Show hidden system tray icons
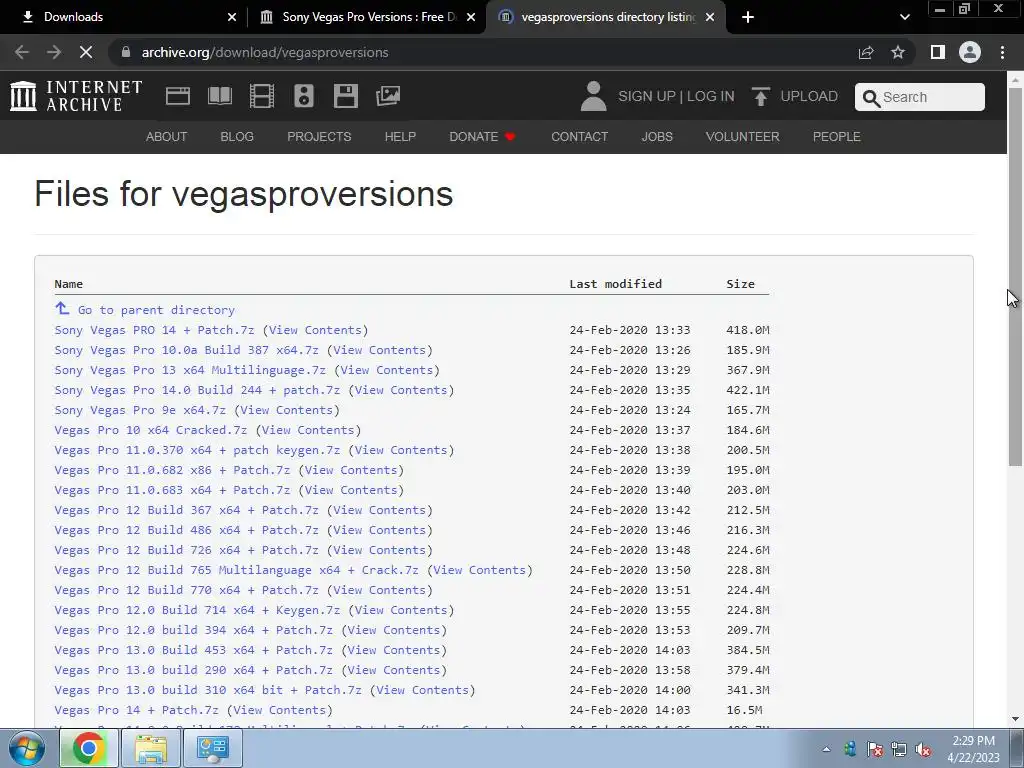The height and width of the screenshot is (768, 1024). [826, 750]
